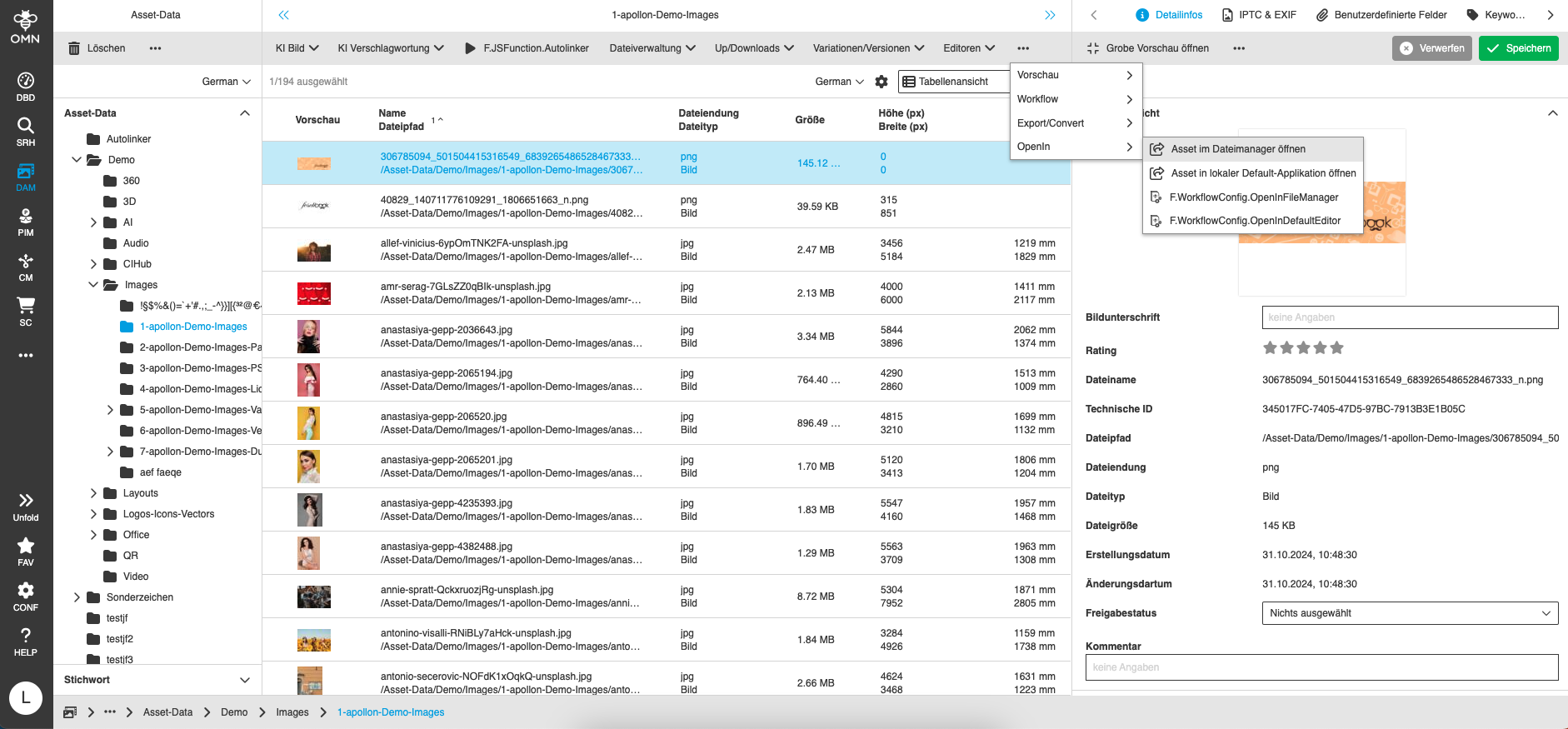
Task: Open Editoren dropdown
Action: (969, 48)
